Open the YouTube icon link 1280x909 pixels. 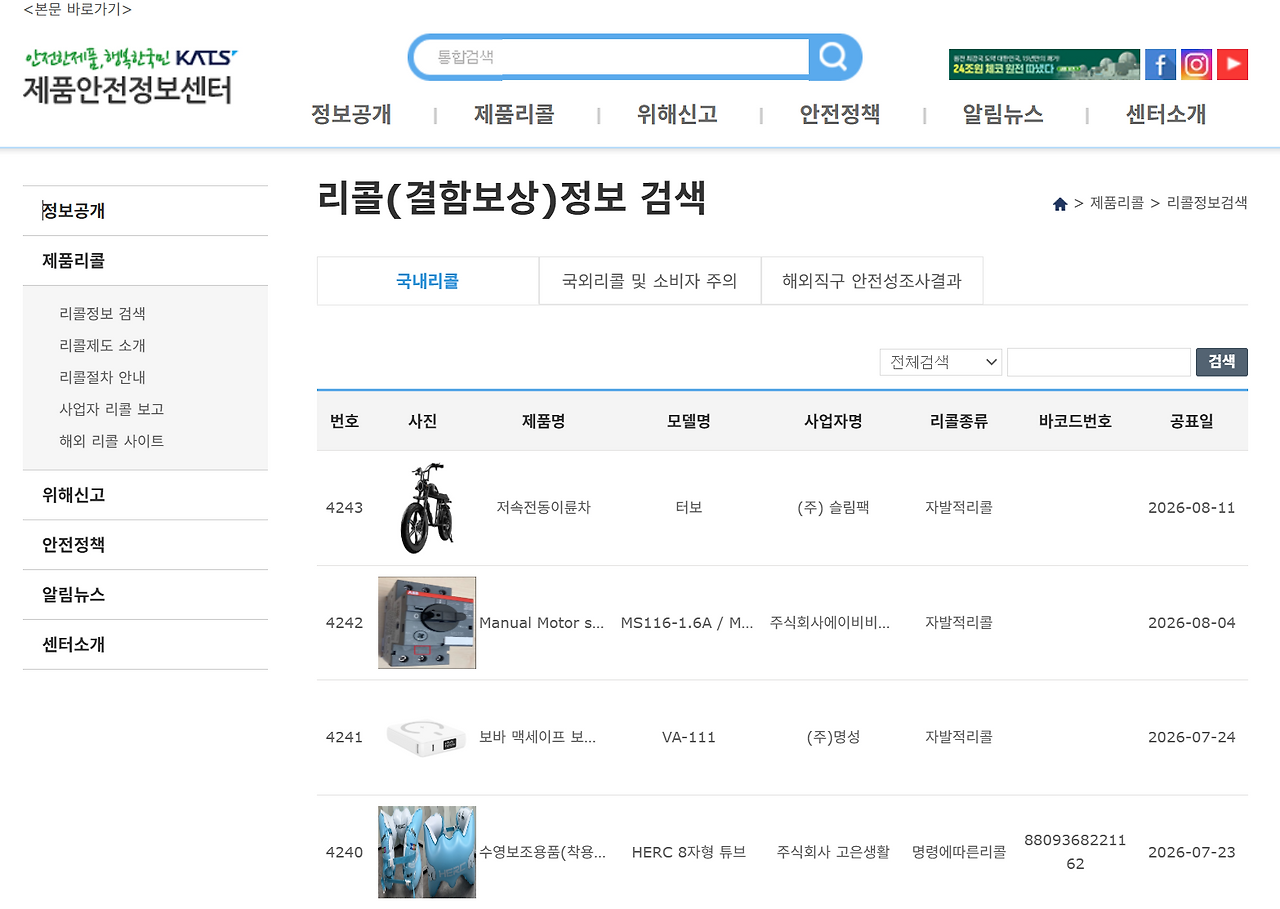pyautogui.click(x=1232, y=64)
